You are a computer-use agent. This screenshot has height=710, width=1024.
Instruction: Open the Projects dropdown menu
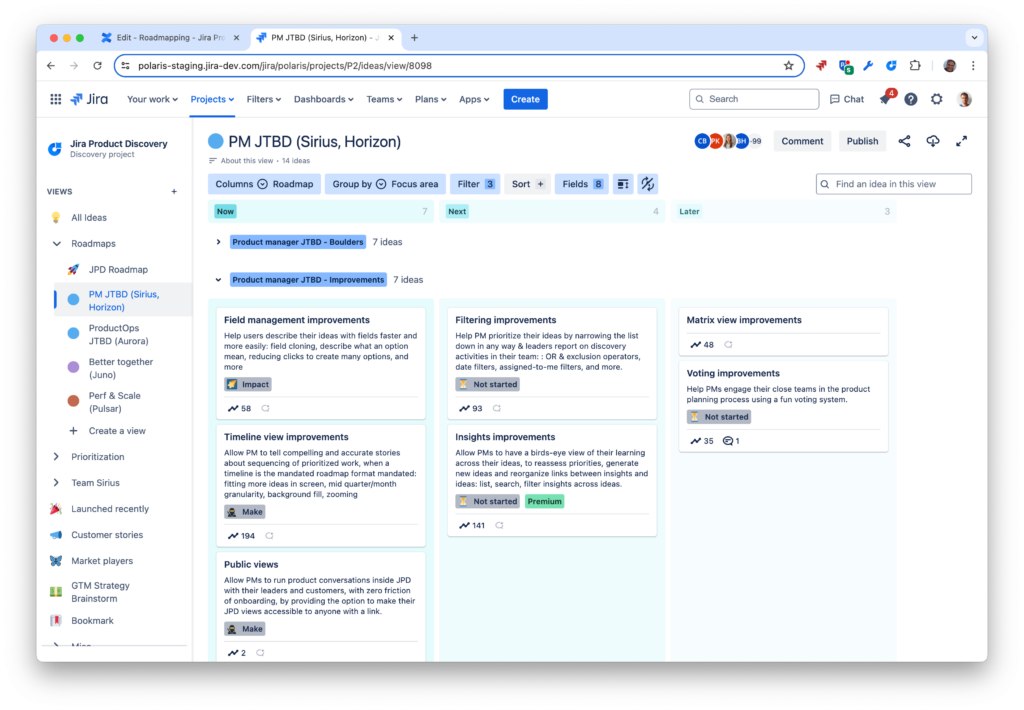point(212,99)
